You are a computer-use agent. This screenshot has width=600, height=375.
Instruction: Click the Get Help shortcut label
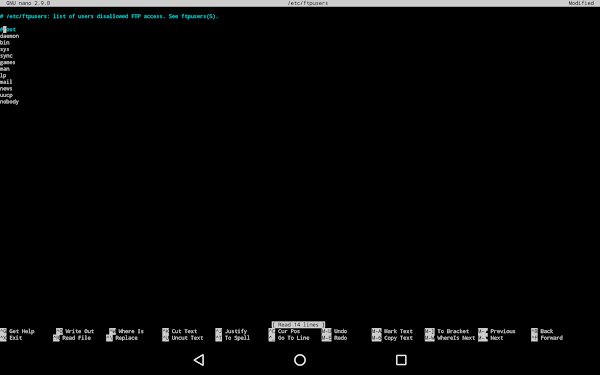(21, 331)
